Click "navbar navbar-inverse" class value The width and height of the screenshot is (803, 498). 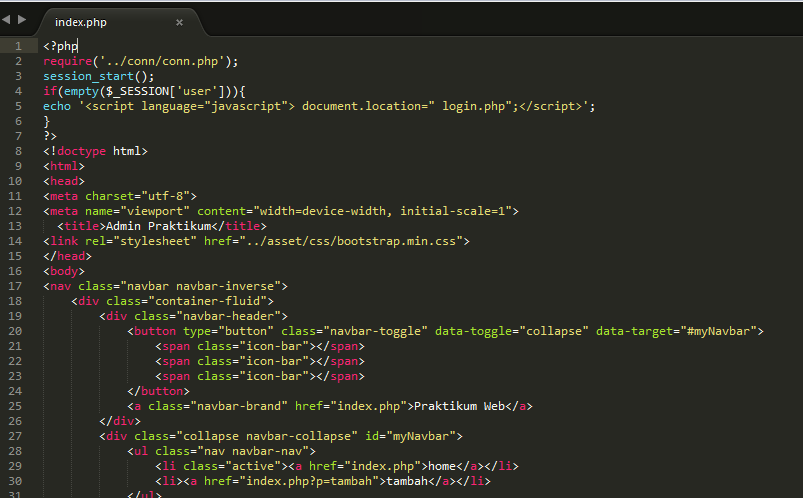coord(200,286)
